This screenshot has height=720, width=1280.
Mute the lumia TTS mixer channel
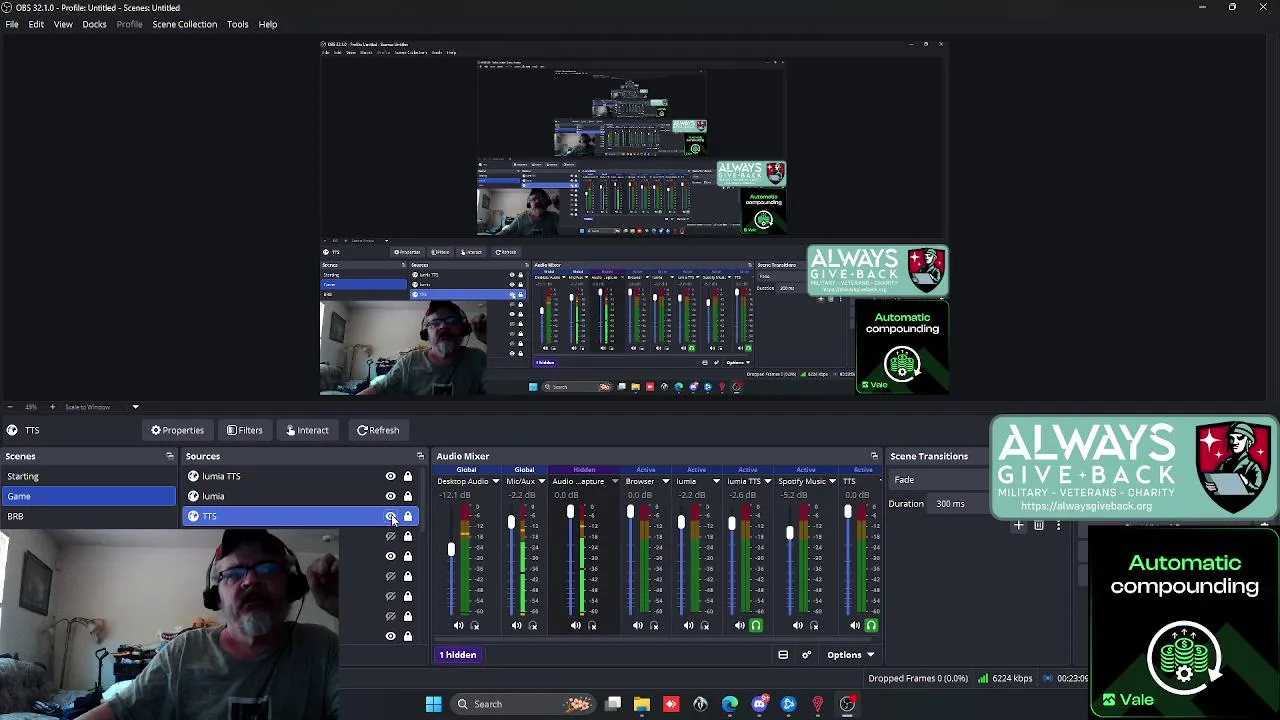click(739, 626)
